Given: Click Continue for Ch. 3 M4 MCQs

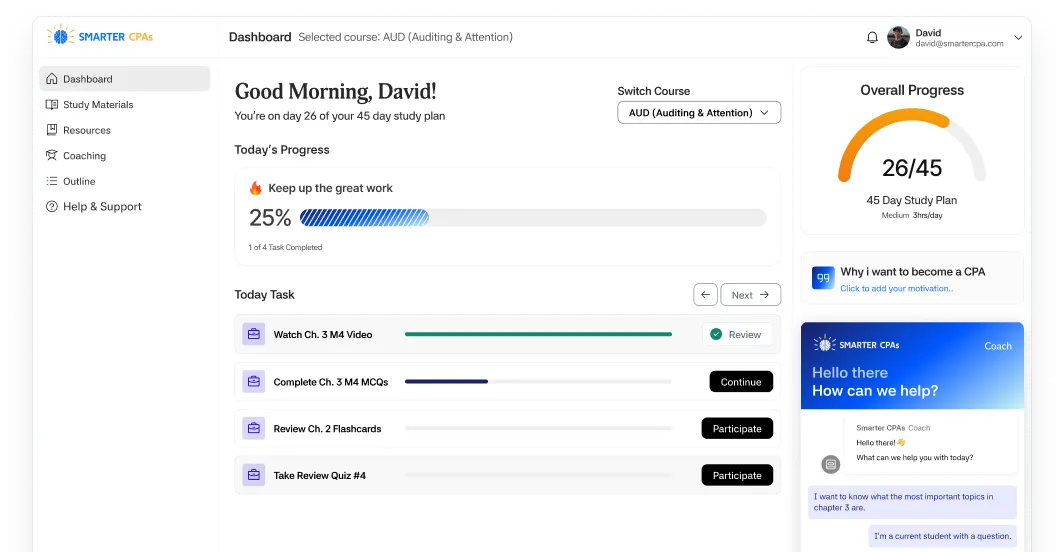Looking at the screenshot, I should coord(741,382).
